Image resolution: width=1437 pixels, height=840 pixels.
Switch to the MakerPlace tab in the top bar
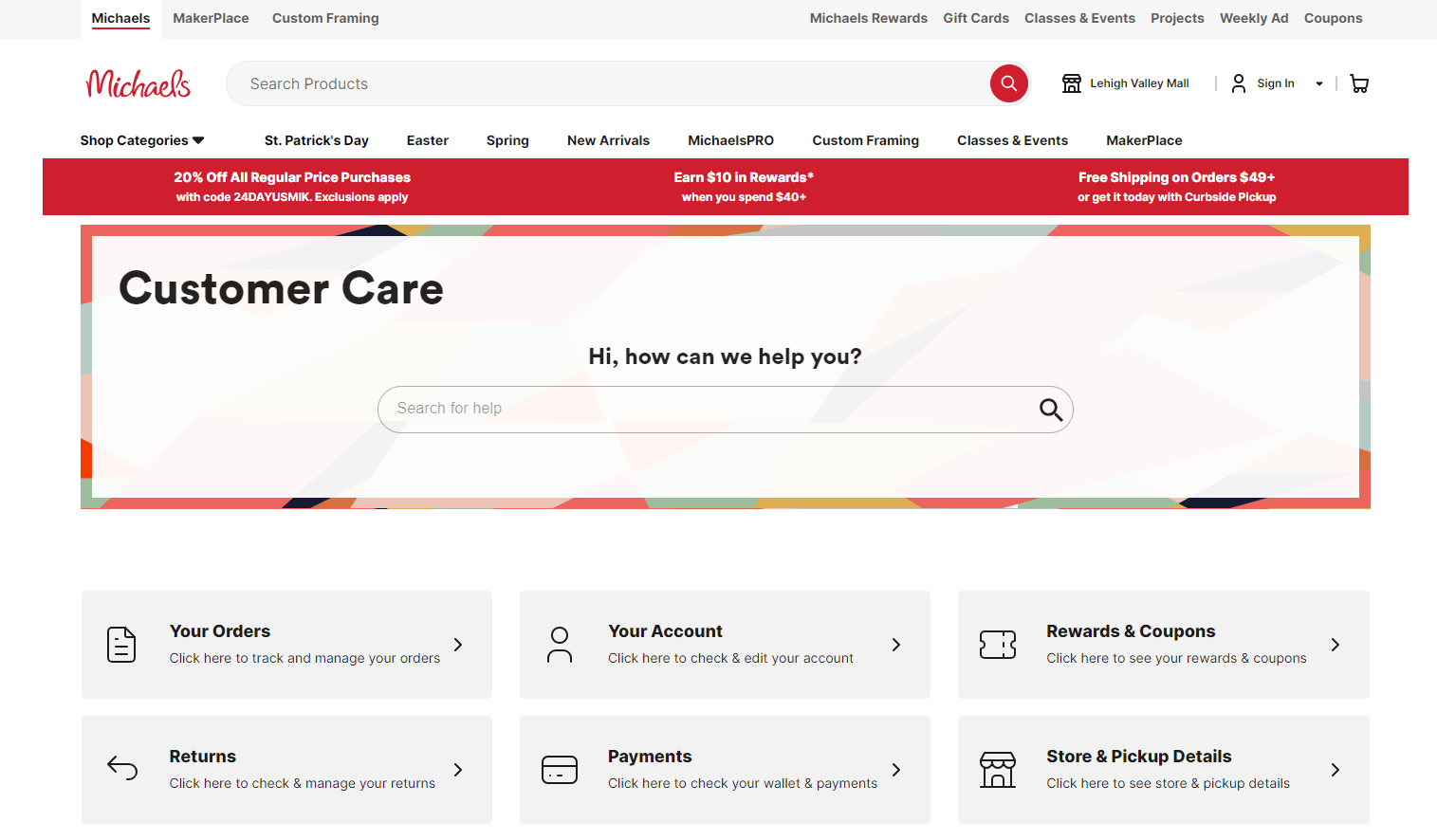pyautogui.click(x=211, y=18)
